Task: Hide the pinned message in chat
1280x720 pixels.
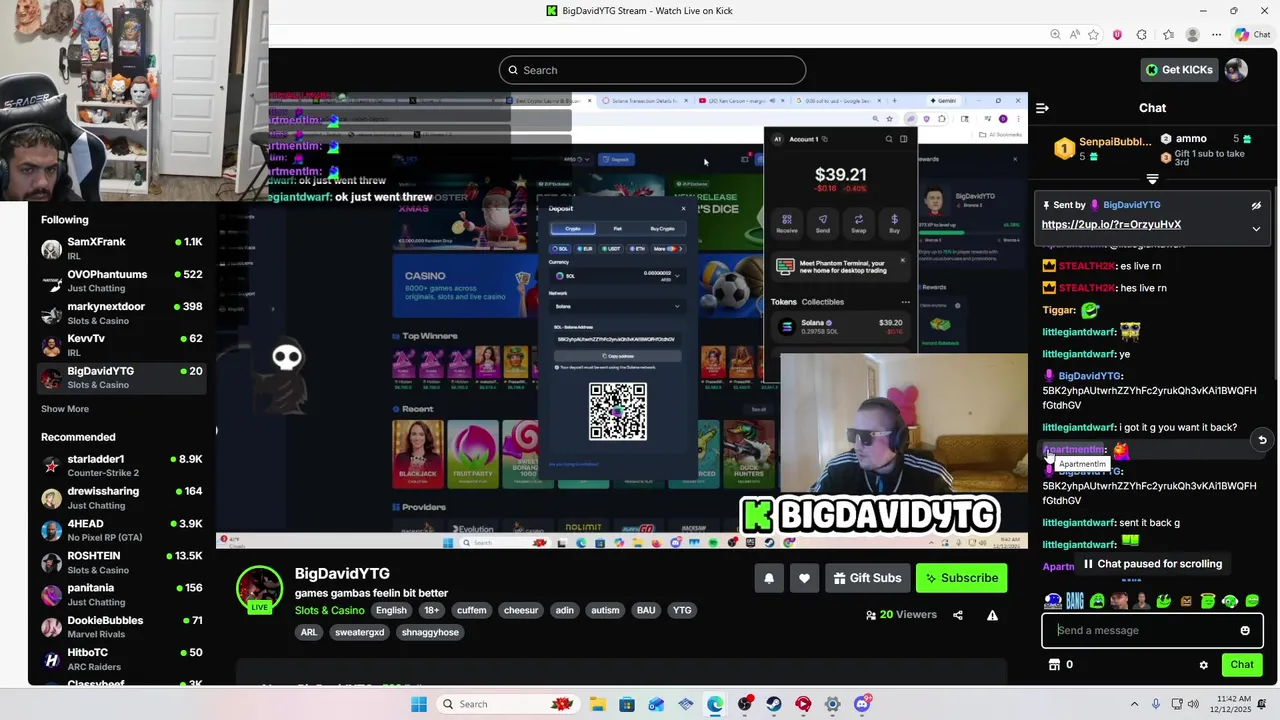Action: [x=1256, y=205]
